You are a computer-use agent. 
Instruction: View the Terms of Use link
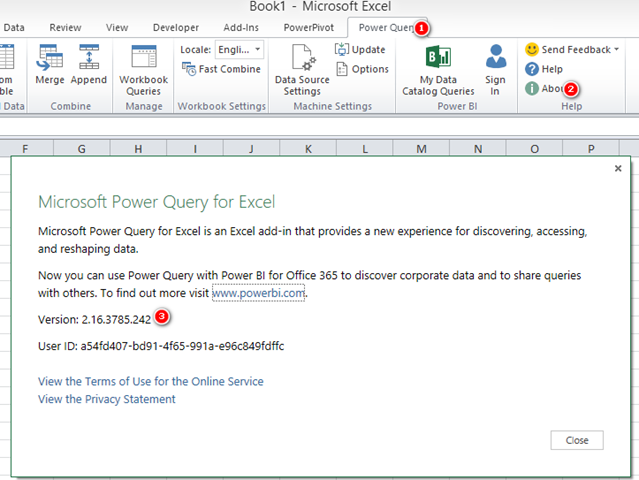151,381
